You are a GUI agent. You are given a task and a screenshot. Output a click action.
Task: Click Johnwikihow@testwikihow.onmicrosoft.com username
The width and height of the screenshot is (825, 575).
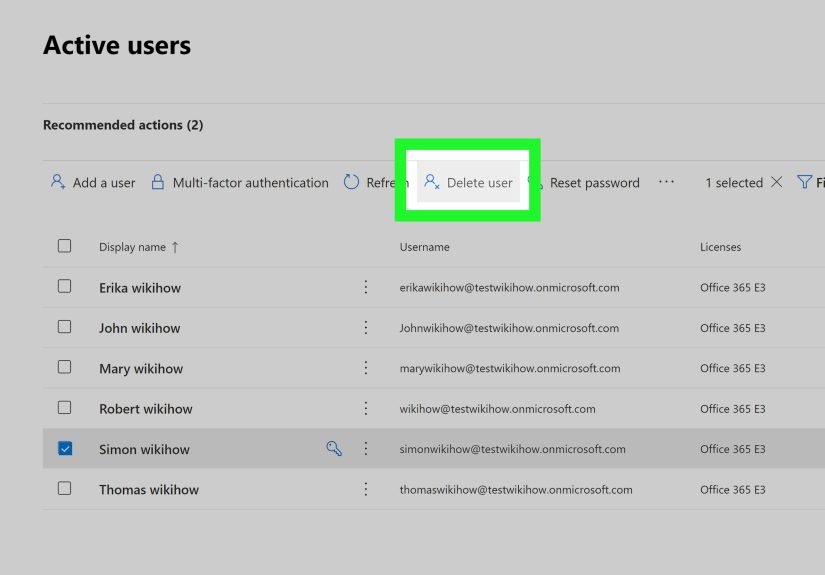[509, 328]
